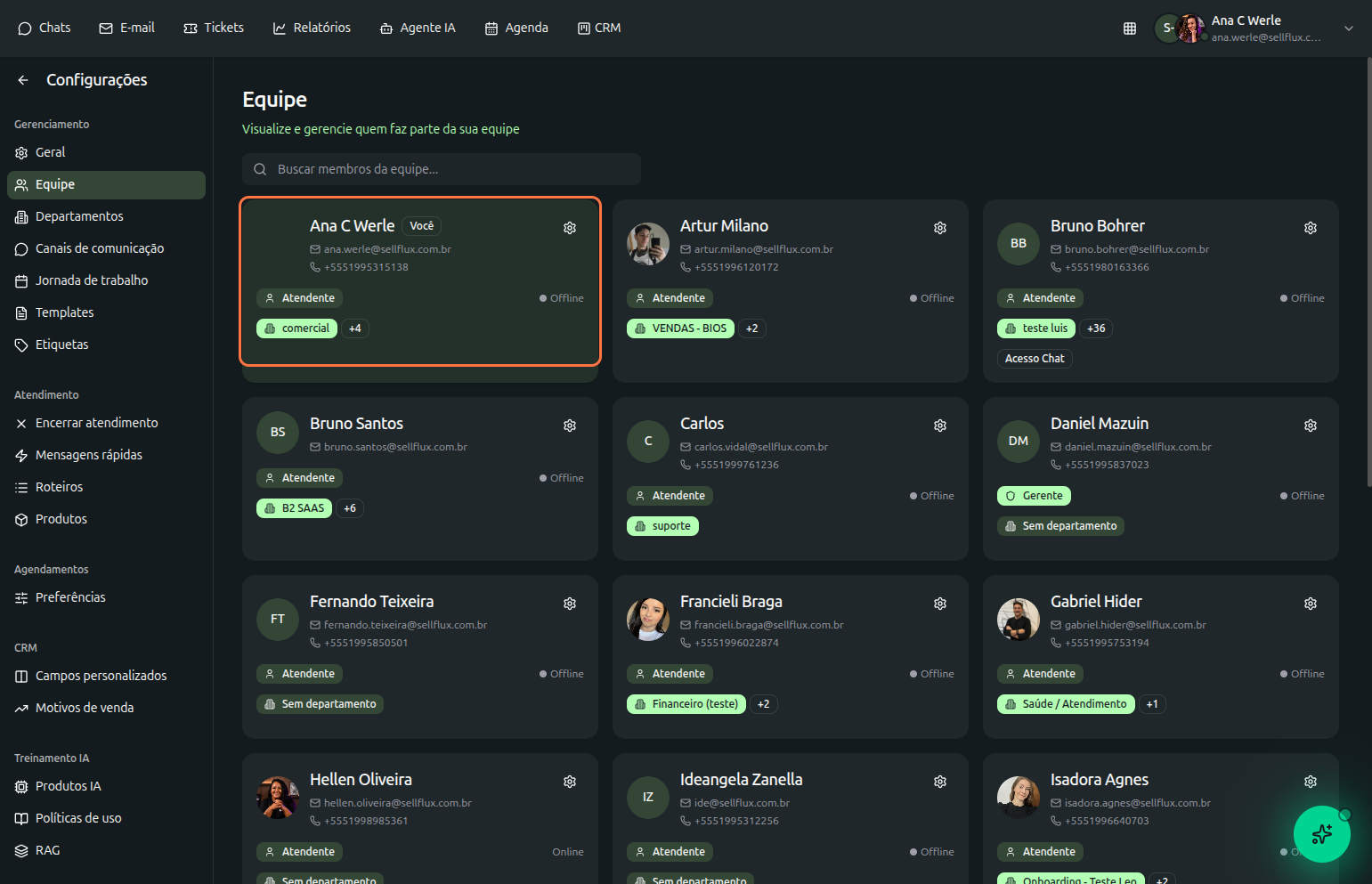Open the apps grid icon in header
Screen dimensions: 1372x884
coord(1130,28)
